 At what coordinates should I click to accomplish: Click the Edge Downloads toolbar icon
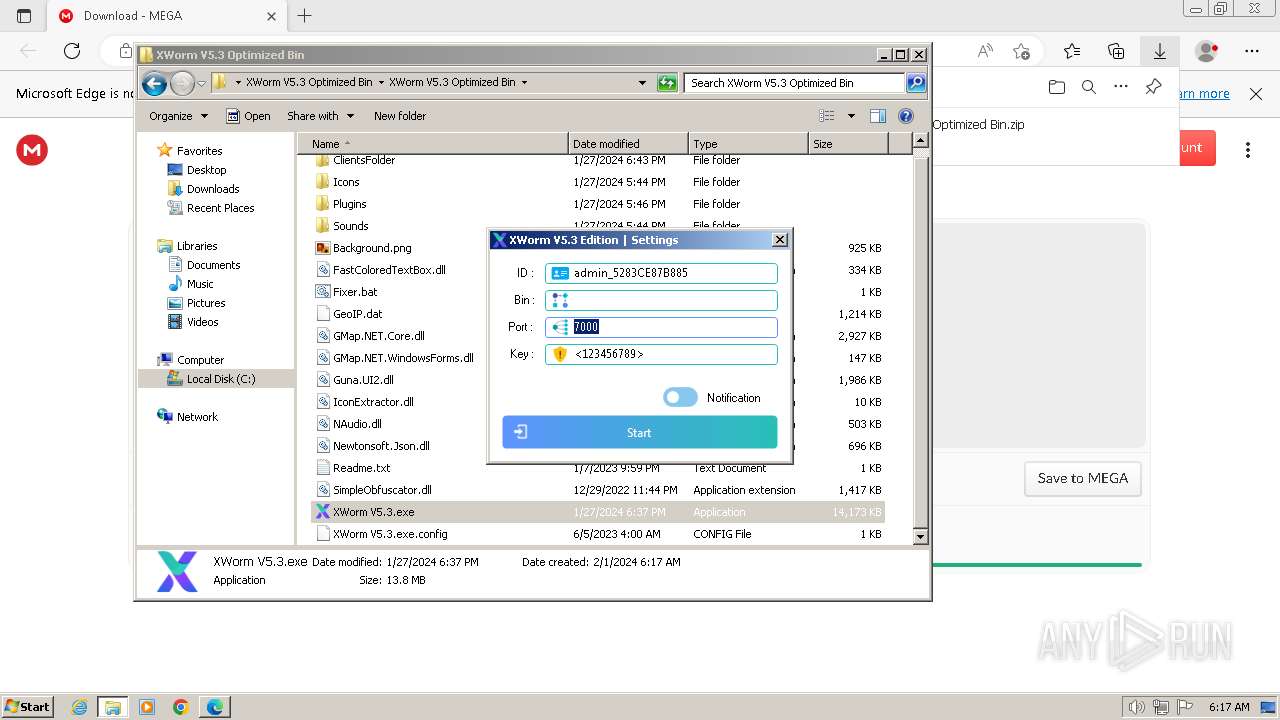tap(1160, 51)
